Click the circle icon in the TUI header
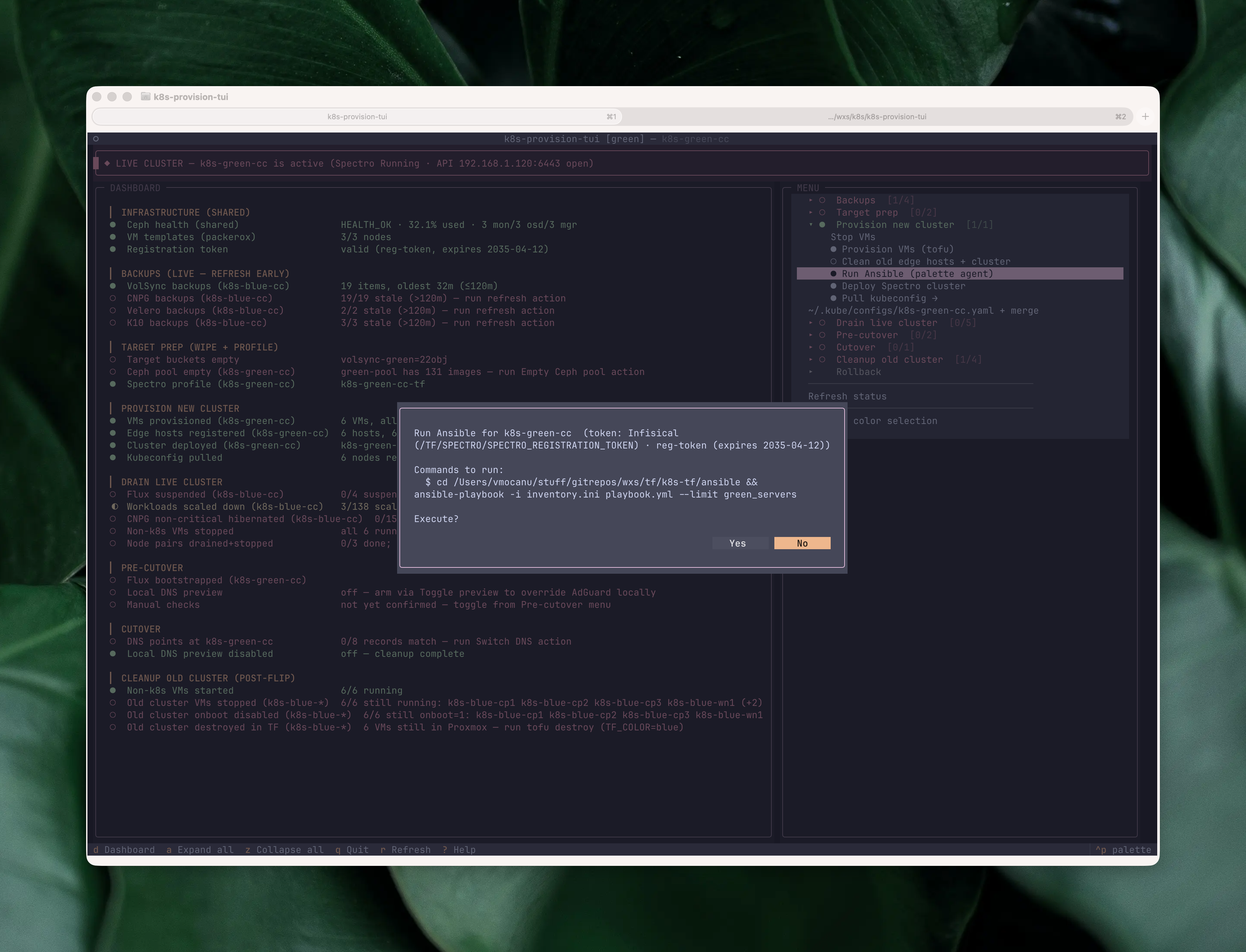The image size is (1246, 952). click(96, 139)
